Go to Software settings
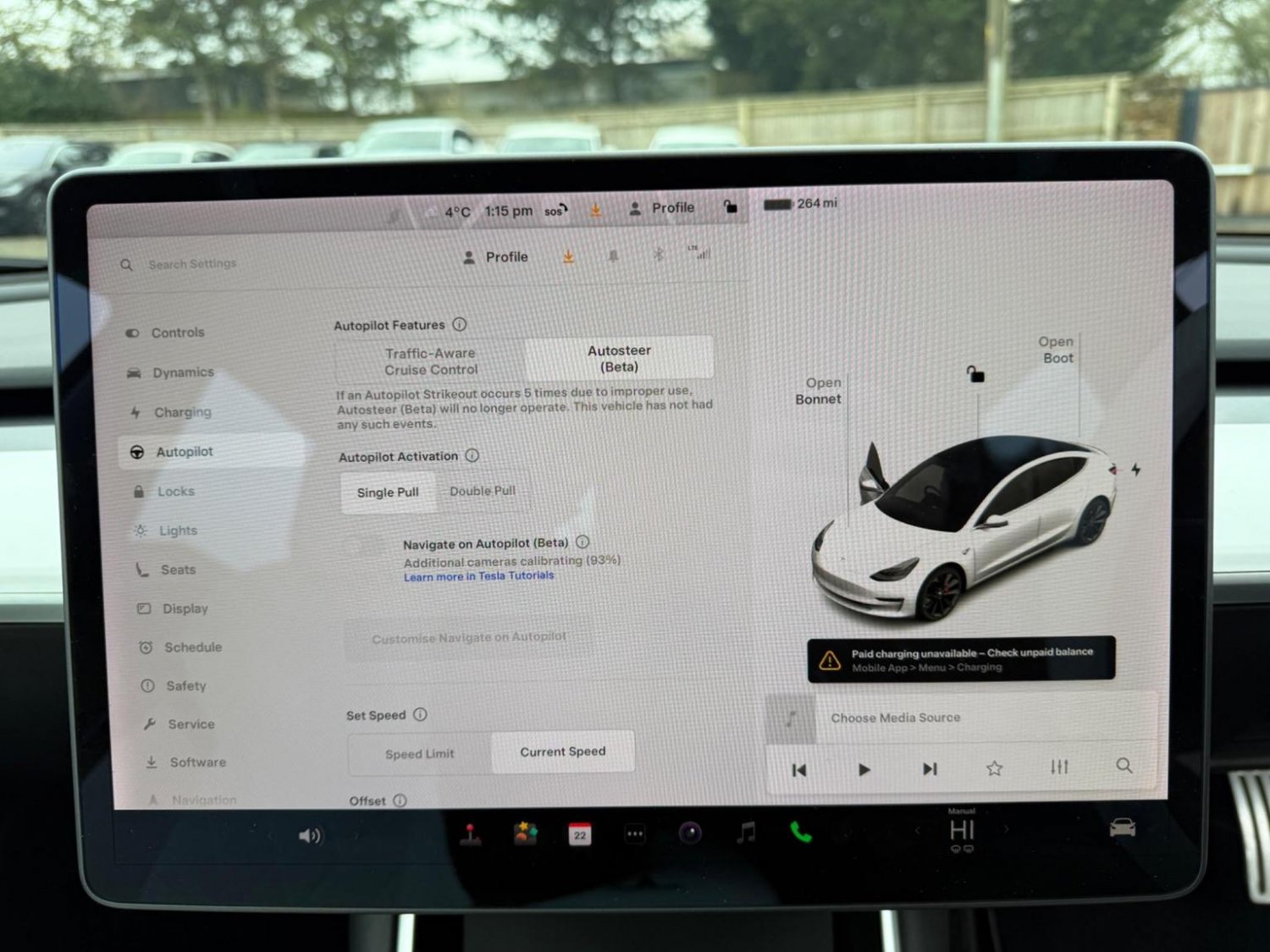The image size is (1270, 952). pos(185,762)
